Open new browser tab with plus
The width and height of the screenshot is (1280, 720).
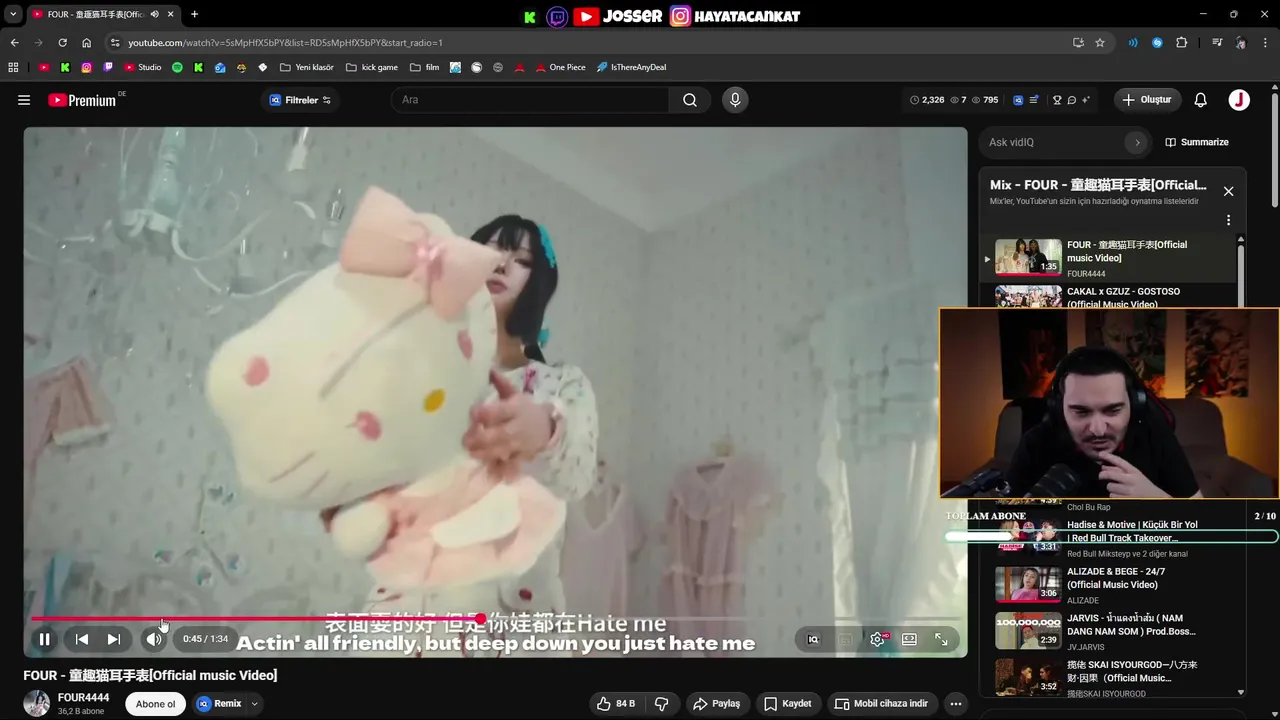click(194, 14)
